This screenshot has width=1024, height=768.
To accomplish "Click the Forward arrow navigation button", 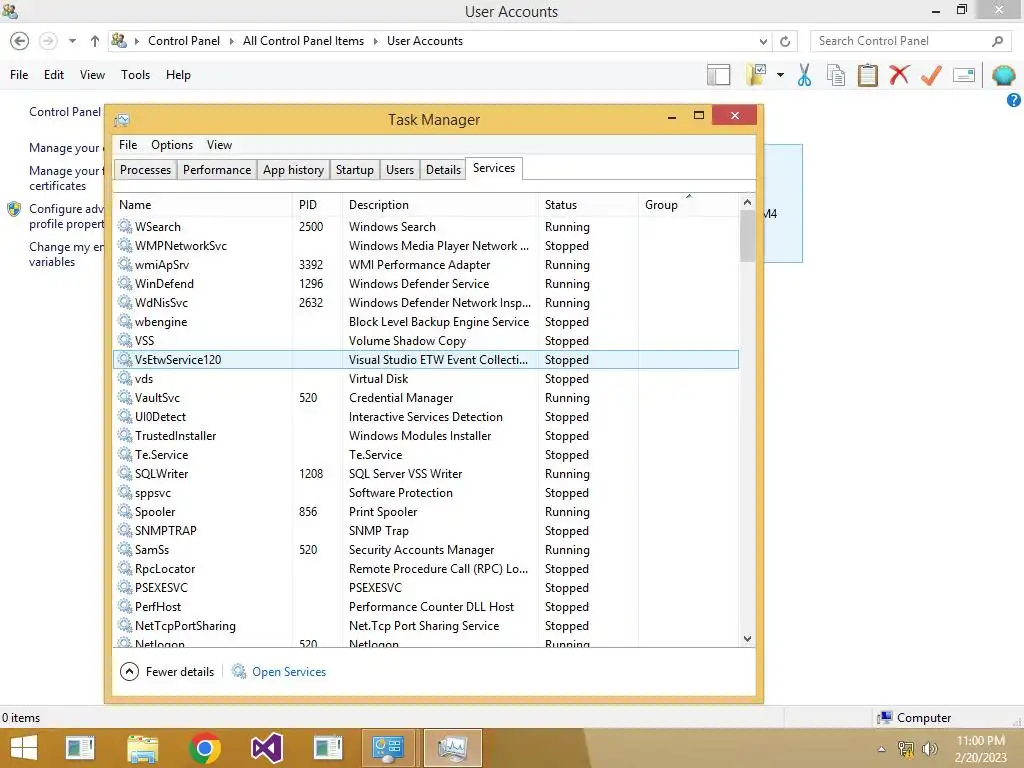I will pyautogui.click(x=48, y=41).
